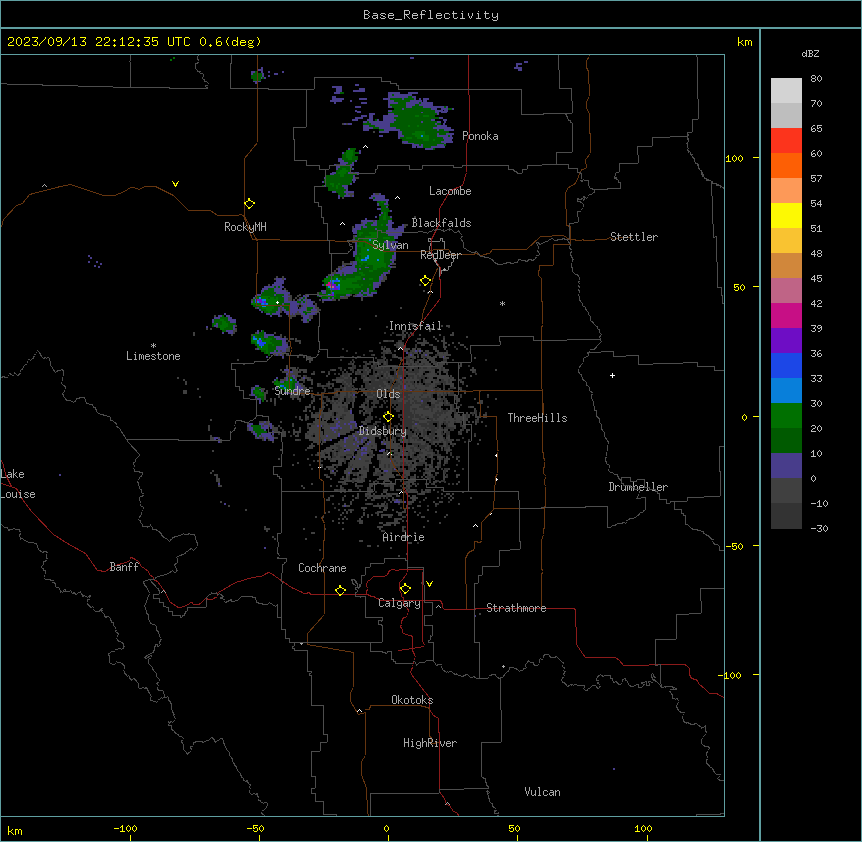Screen dimensions: 862x842
Task: Select the Ponoka city label
Action: (480, 136)
